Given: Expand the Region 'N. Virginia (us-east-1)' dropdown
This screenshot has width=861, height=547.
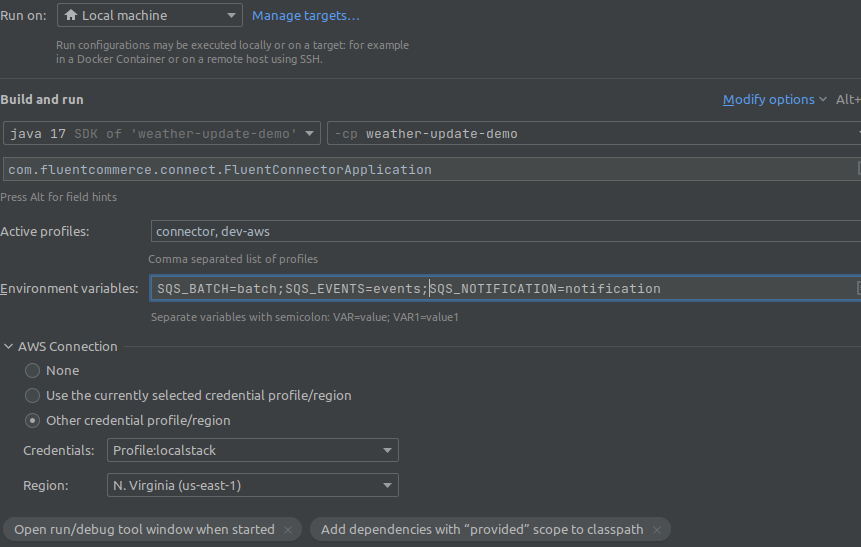Looking at the screenshot, I should click(252, 486).
